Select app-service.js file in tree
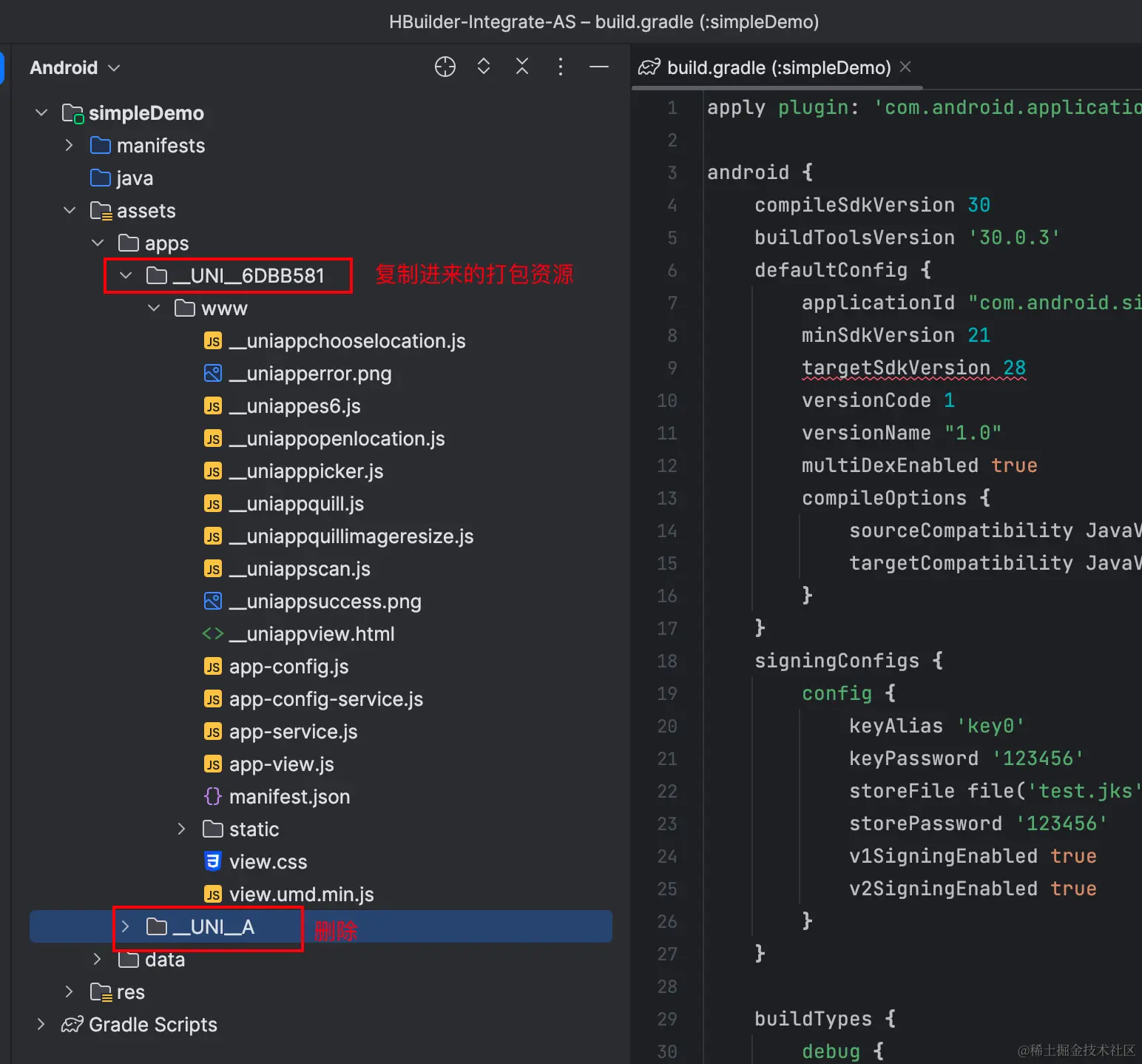The image size is (1142, 1064). 293,732
